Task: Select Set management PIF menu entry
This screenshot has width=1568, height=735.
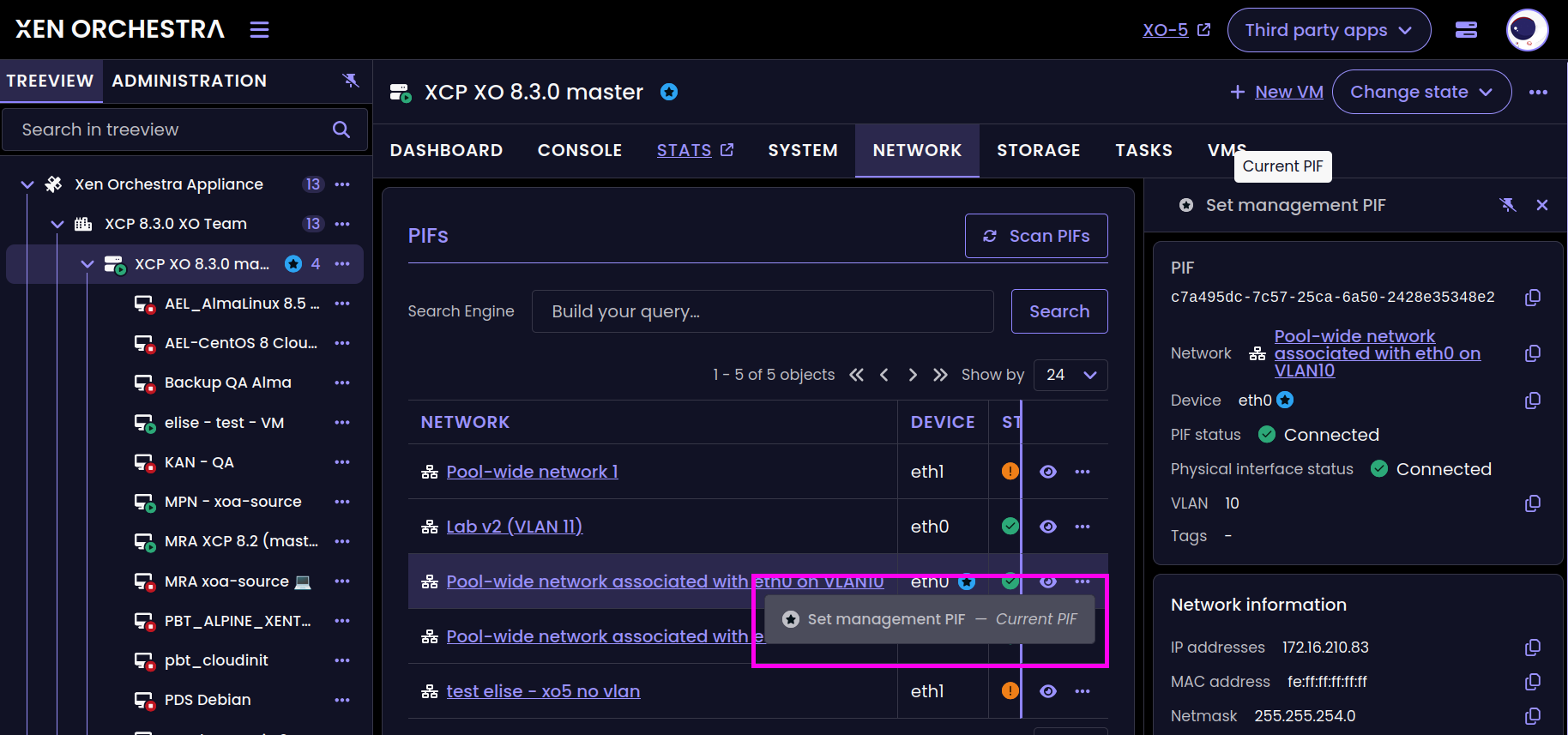Action: (x=930, y=619)
